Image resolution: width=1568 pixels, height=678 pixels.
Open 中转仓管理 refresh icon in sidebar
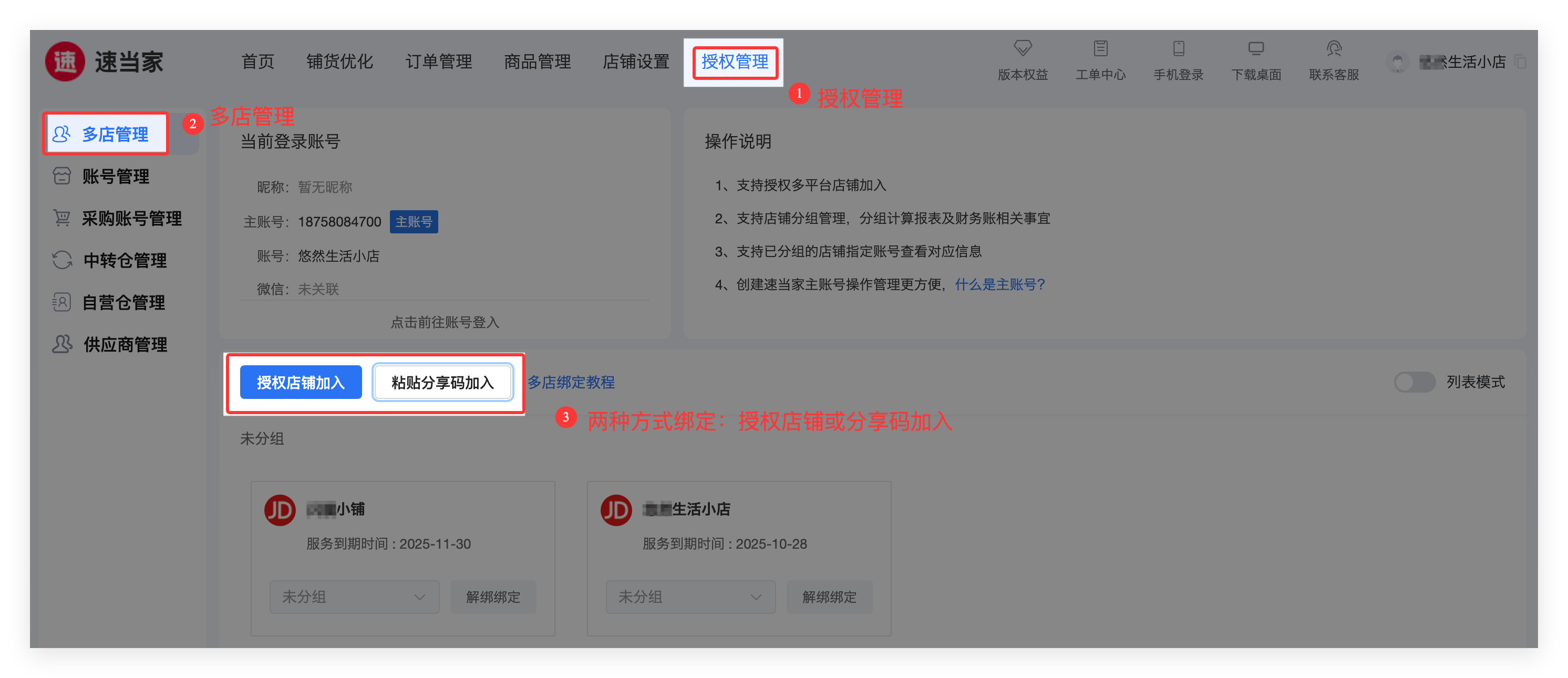pos(61,260)
